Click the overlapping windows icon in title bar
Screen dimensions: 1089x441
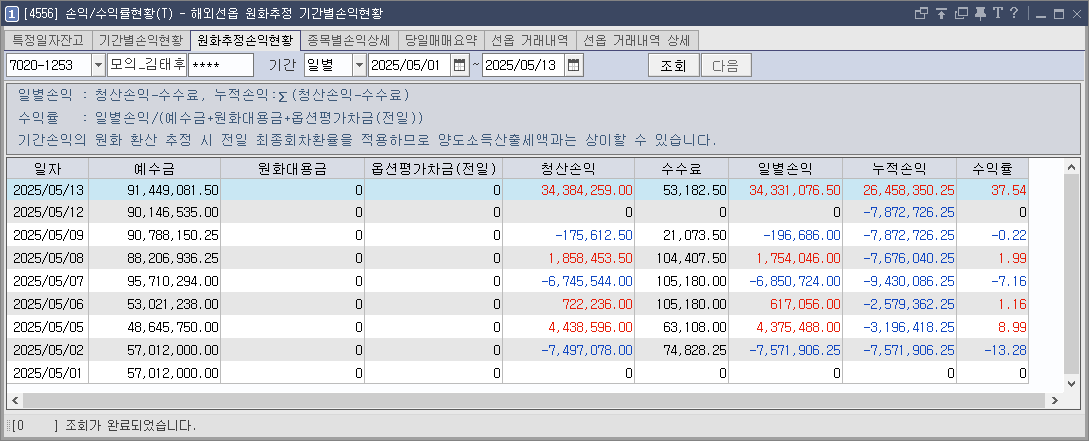[922, 13]
